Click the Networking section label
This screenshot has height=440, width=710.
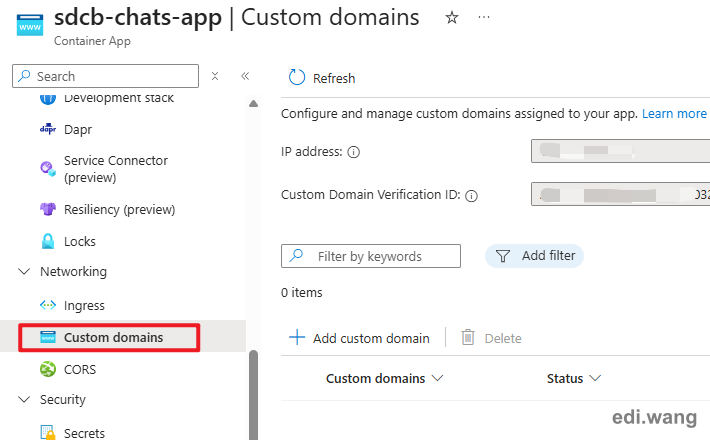[73, 272]
